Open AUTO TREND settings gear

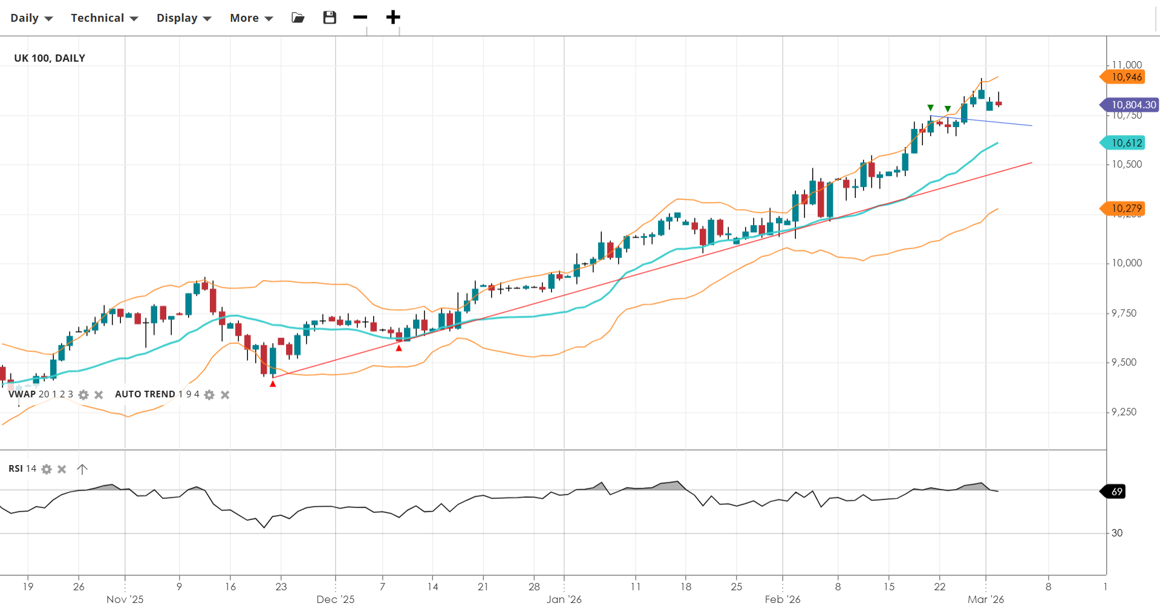click(x=209, y=395)
